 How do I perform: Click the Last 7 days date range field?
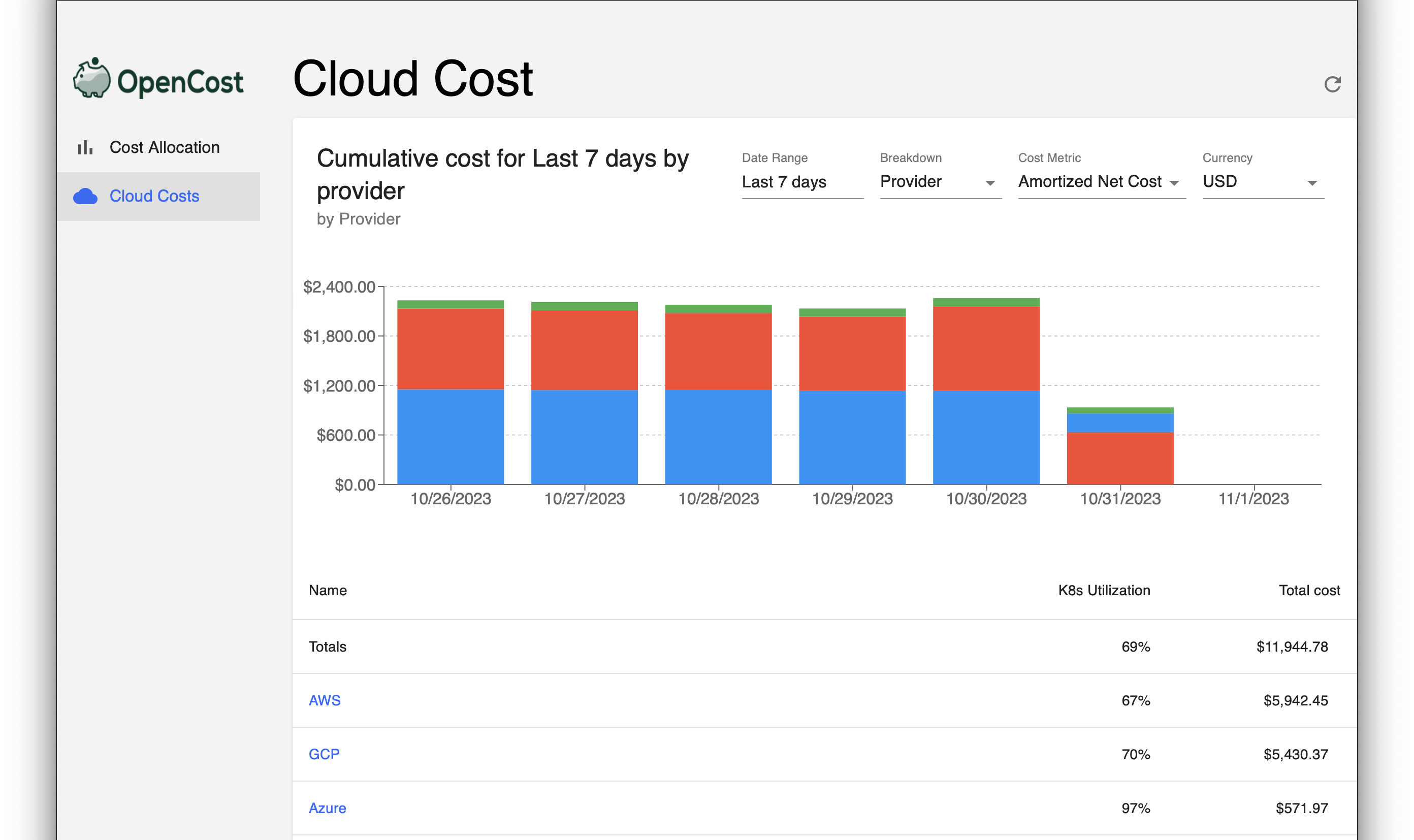(784, 182)
